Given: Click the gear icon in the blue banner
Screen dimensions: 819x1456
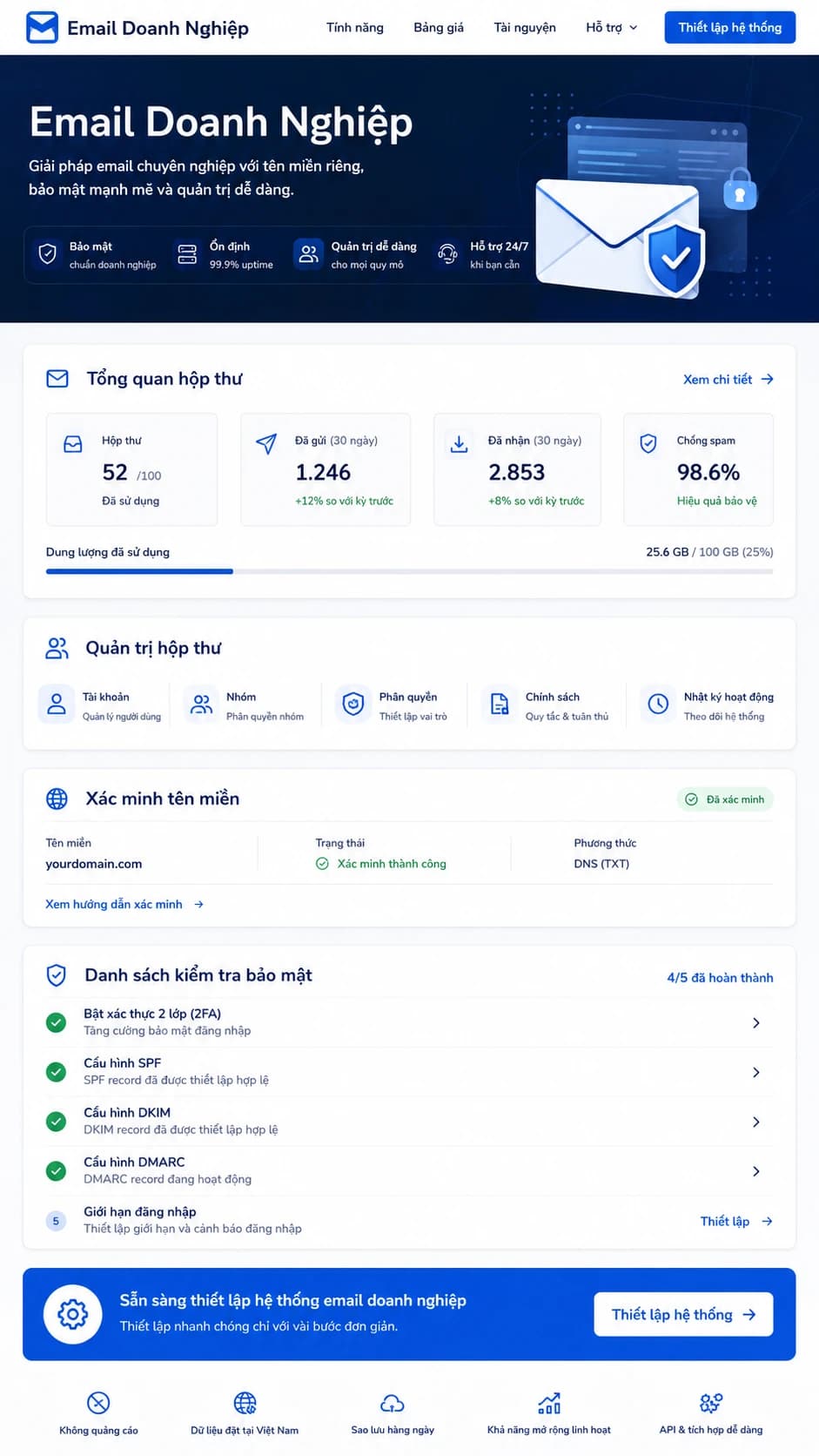Looking at the screenshot, I should click(73, 1314).
